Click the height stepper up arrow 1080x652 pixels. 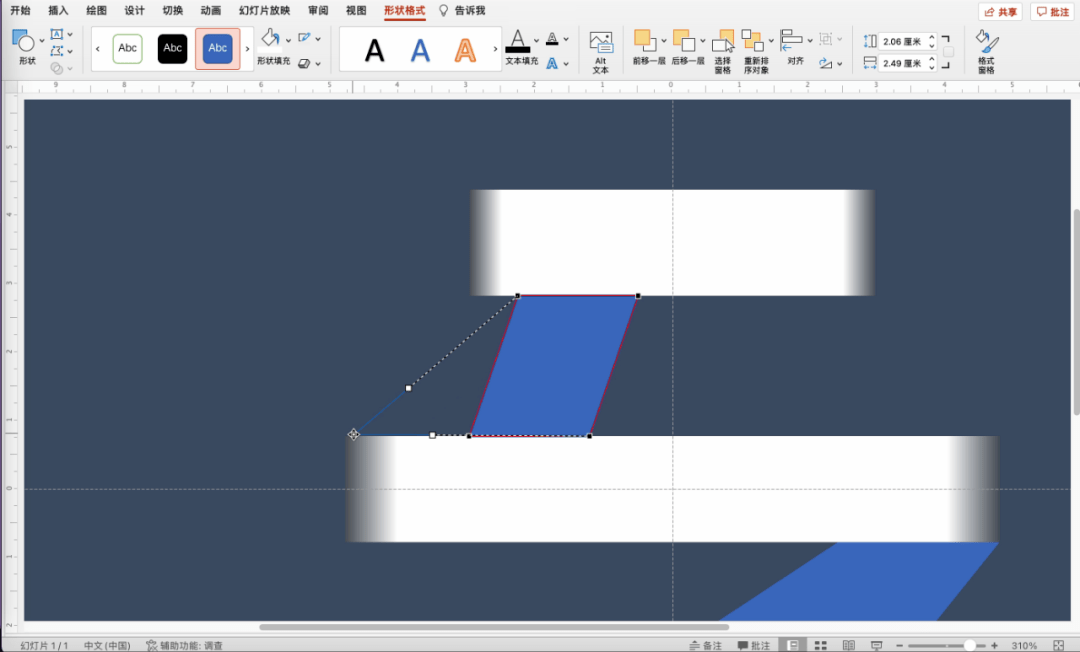[x=931, y=38]
